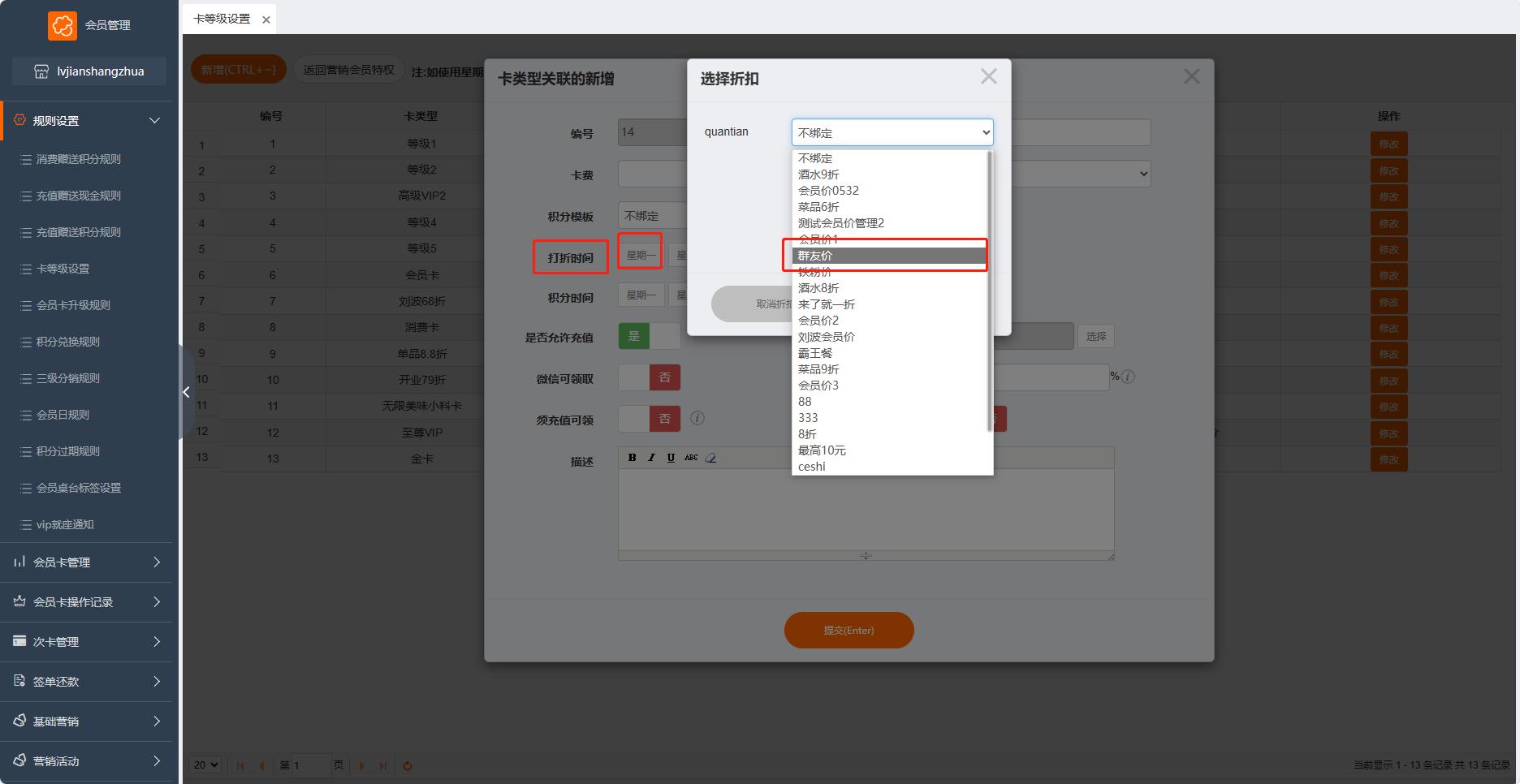Image resolution: width=1520 pixels, height=784 pixels.
Task: Go to last page in pager
Action: 382,765
